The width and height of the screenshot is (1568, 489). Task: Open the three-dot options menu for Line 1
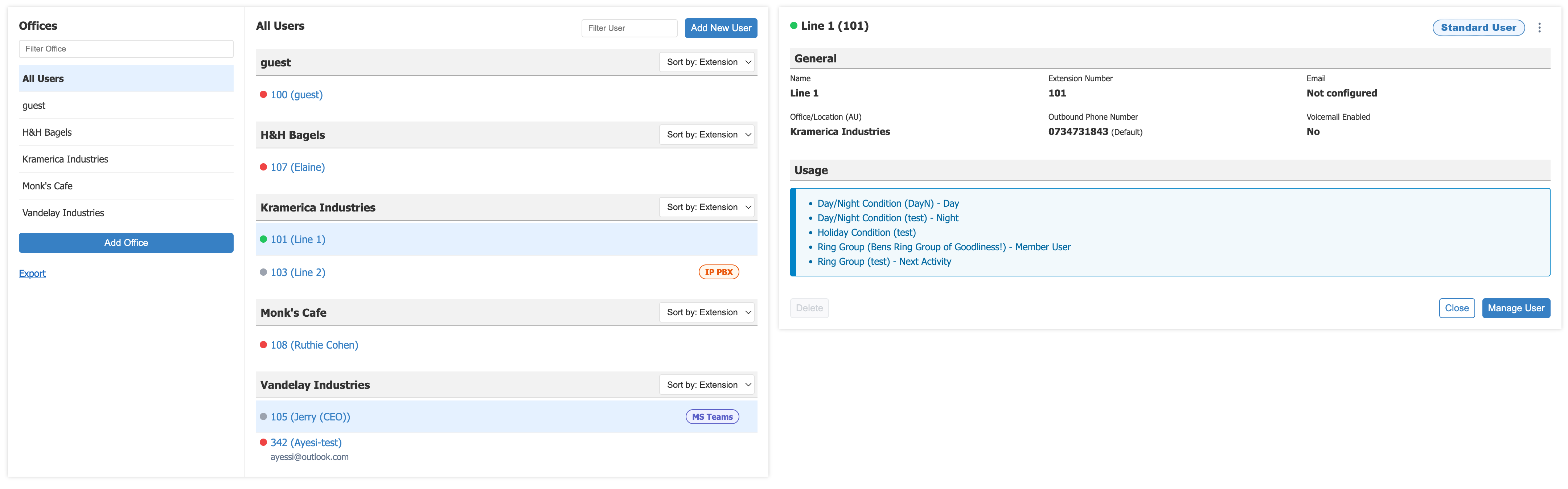1539,28
